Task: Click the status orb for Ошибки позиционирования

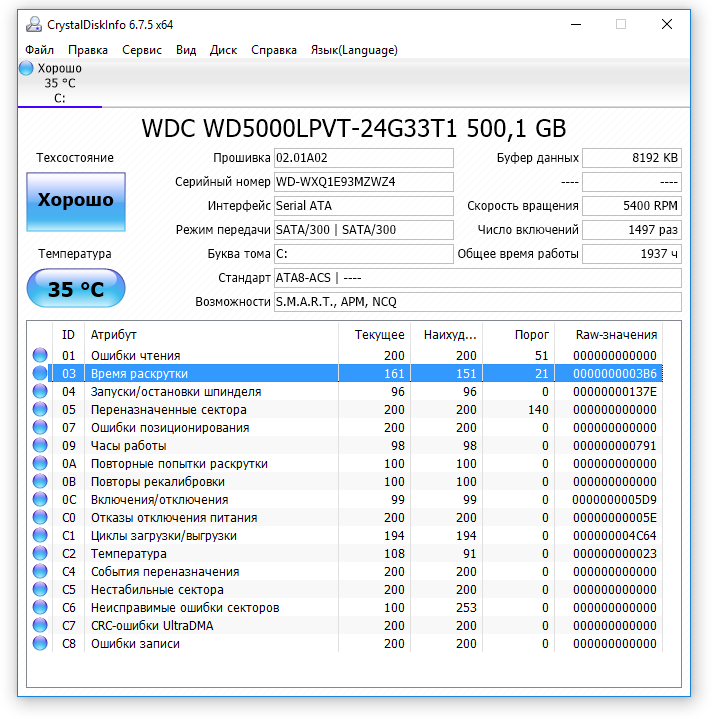Action: click(40, 427)
